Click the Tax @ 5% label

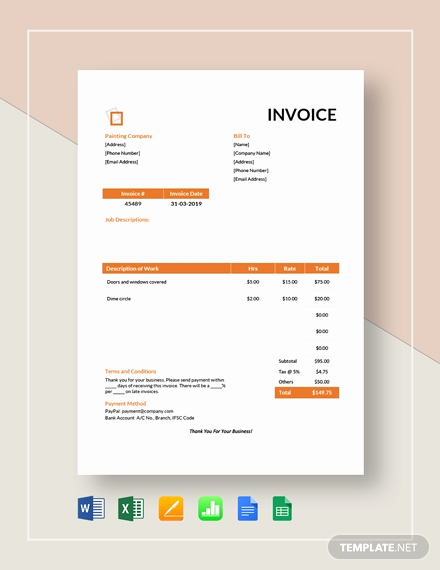(x=289, y=372)
